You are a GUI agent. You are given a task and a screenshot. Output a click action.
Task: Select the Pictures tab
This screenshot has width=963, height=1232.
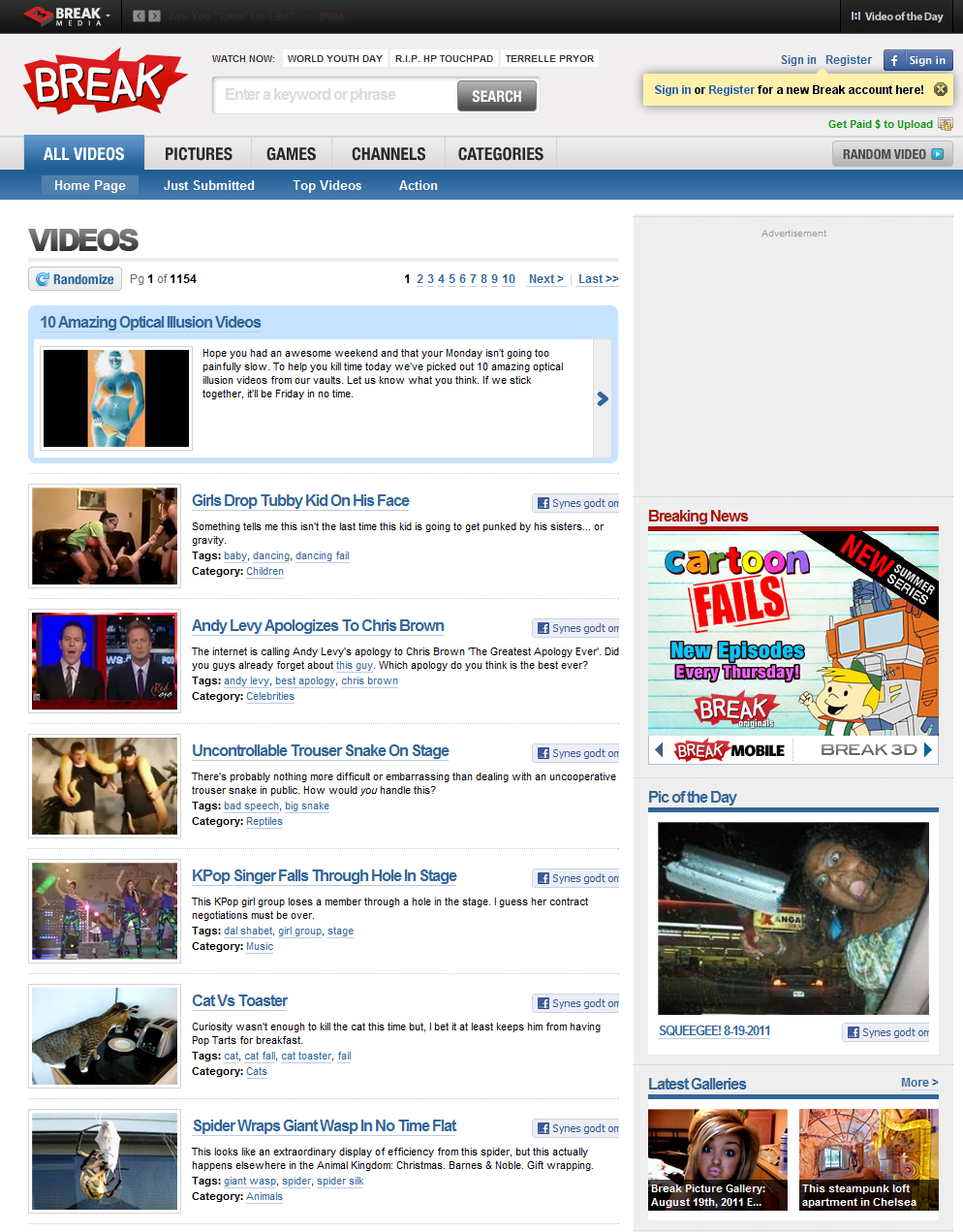[x=199, y=154]
